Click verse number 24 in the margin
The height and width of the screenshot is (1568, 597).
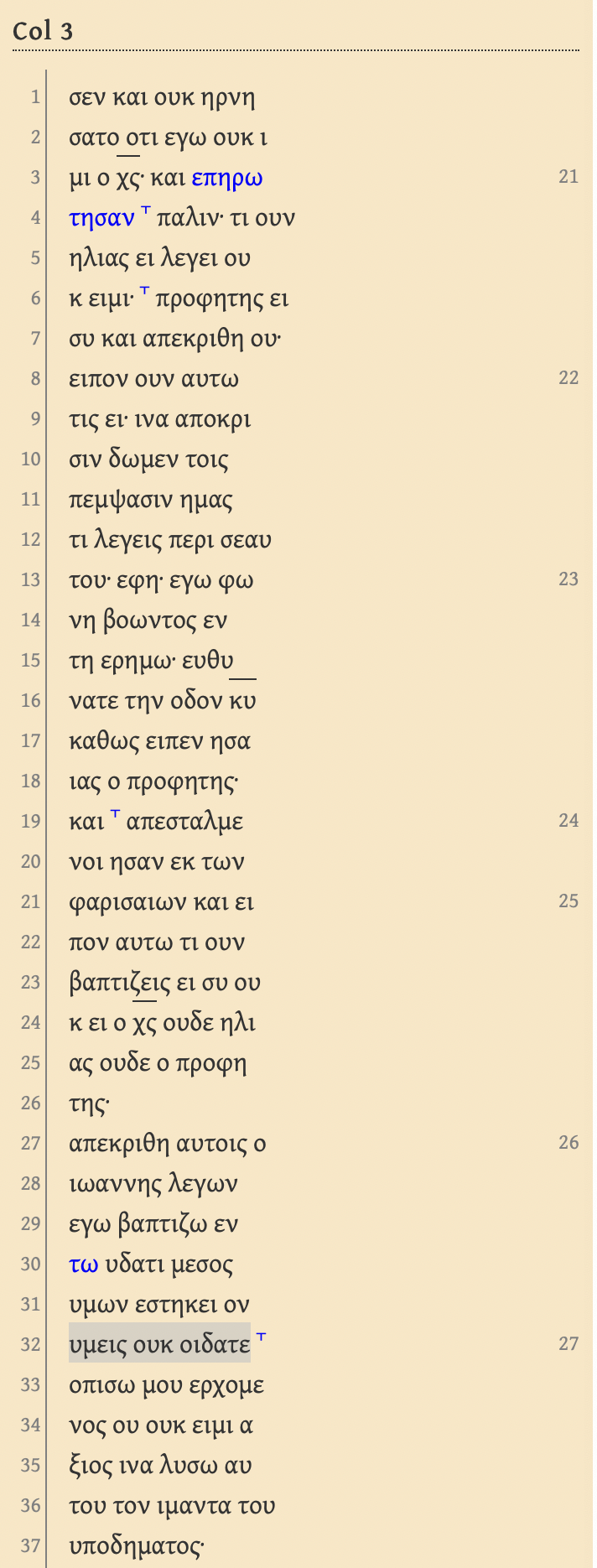[x=568, y=820]
